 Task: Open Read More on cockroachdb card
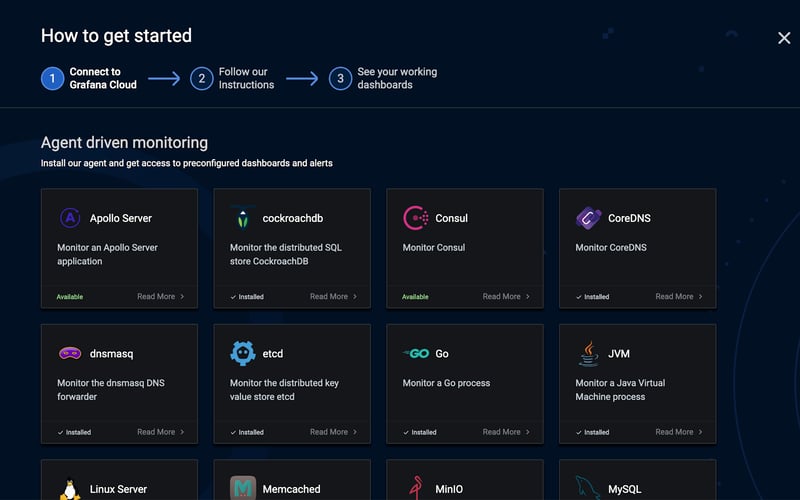coord(334,296)
